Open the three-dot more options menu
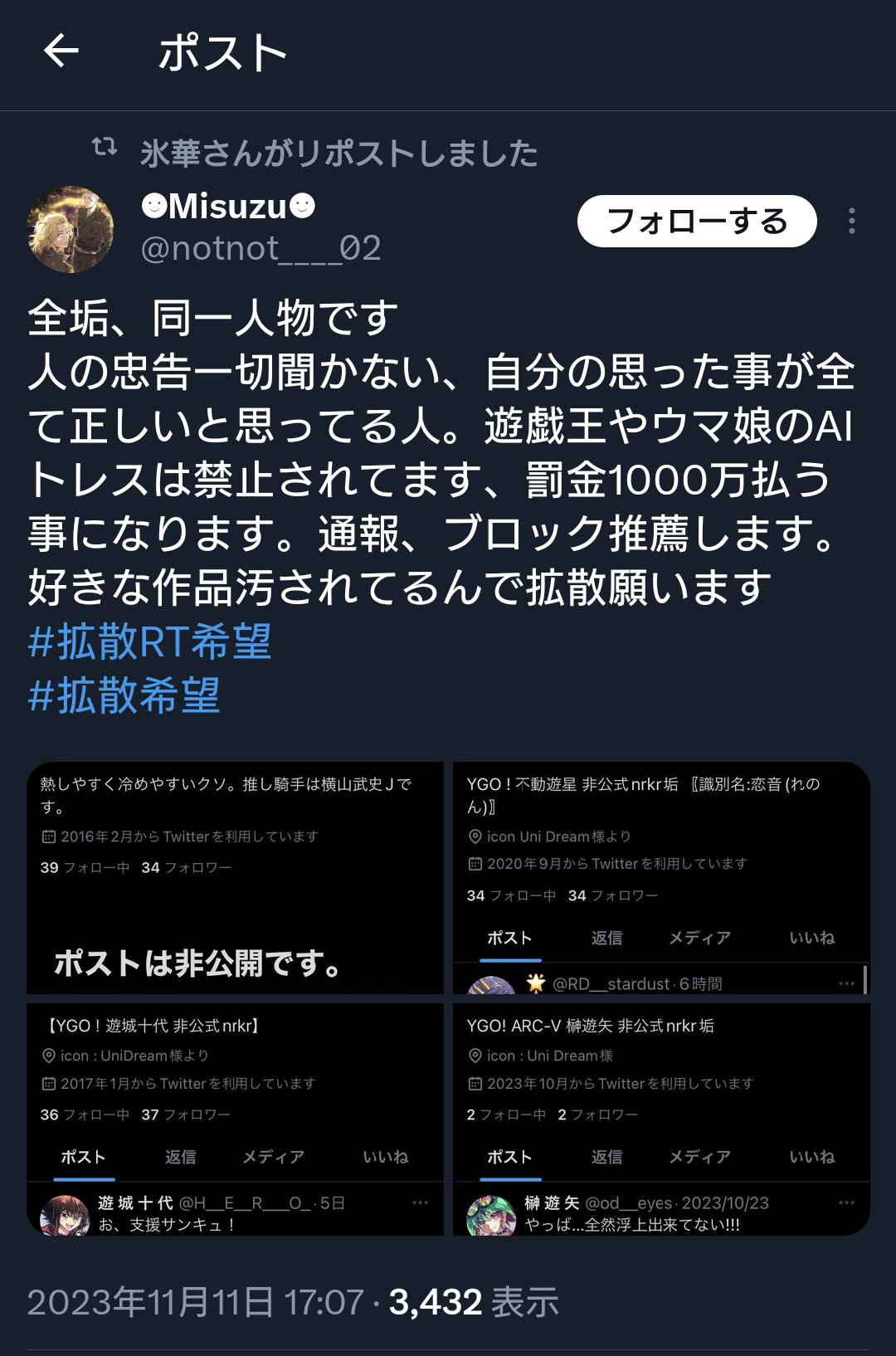The image size is (896, 1356). (851, 221)
